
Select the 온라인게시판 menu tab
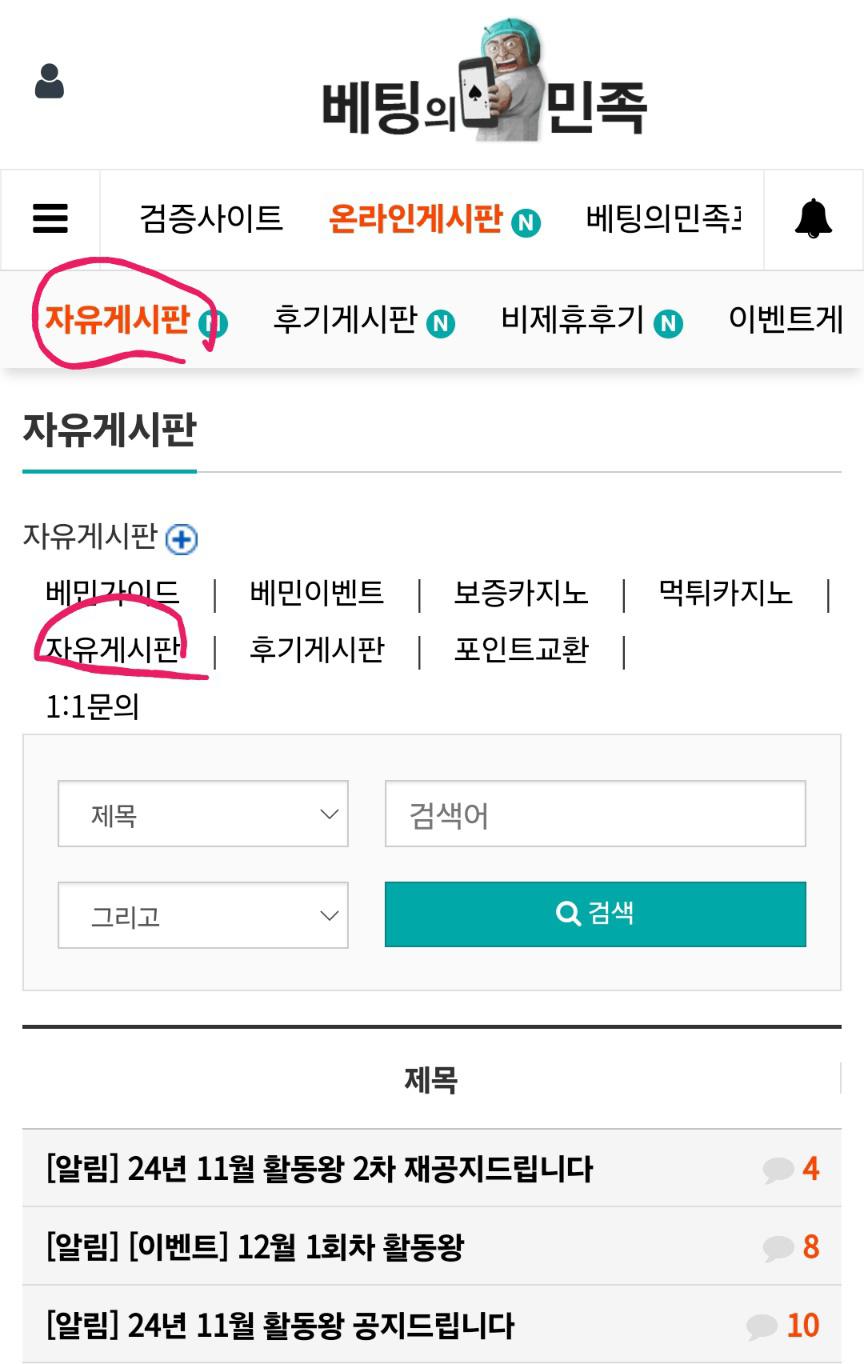(x=415, y=218)
